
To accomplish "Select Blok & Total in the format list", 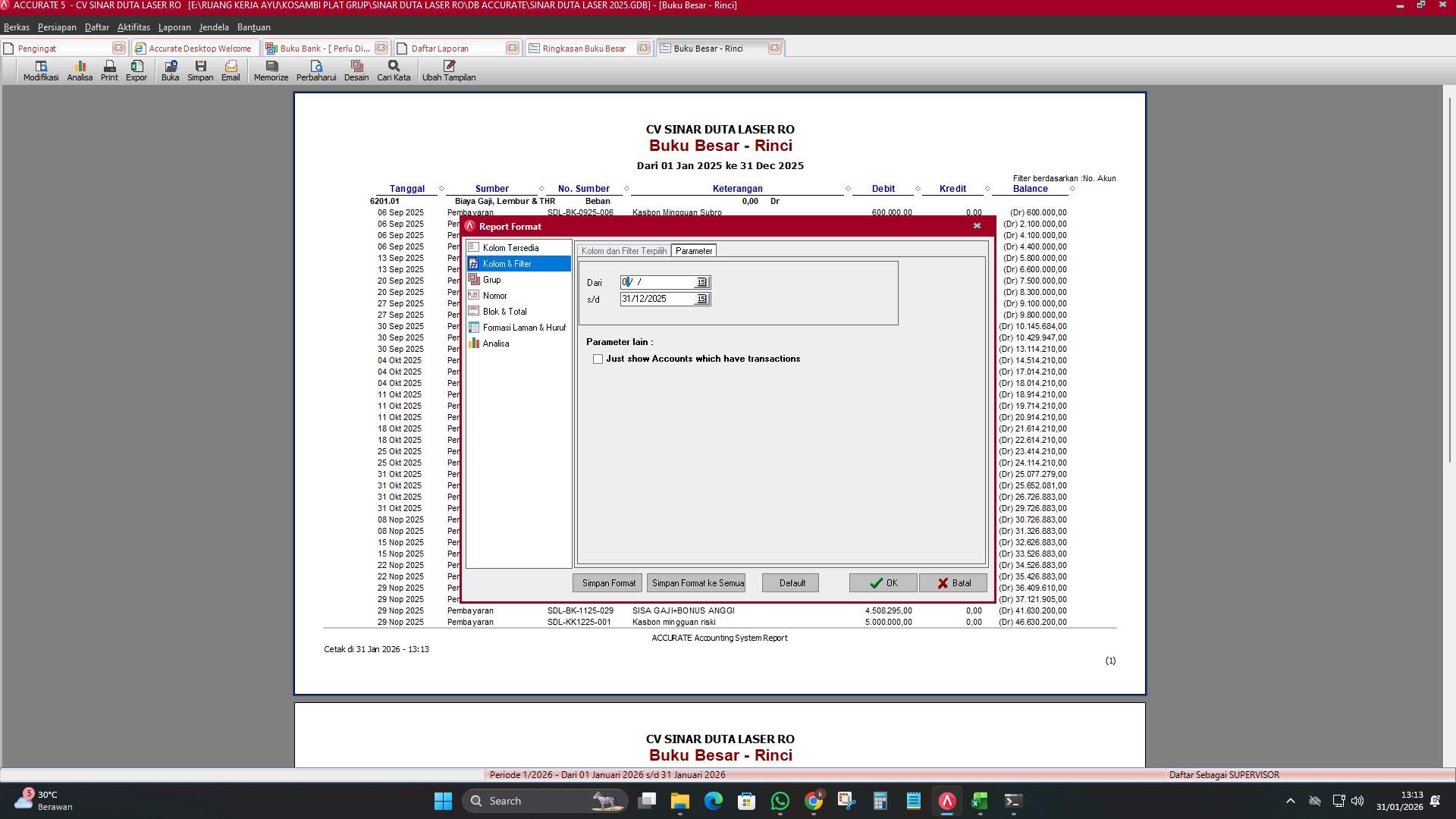I will 504,311.
